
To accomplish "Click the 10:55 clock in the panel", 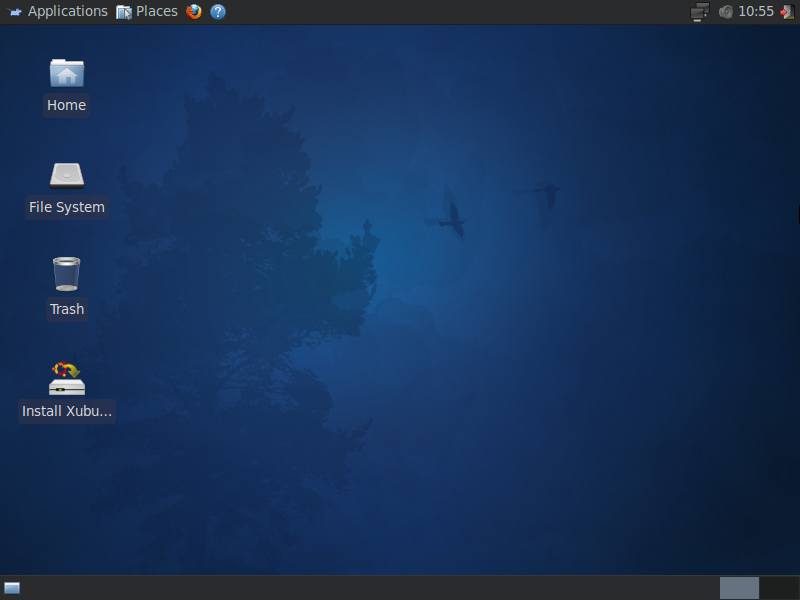I will (x=756, y=12).
